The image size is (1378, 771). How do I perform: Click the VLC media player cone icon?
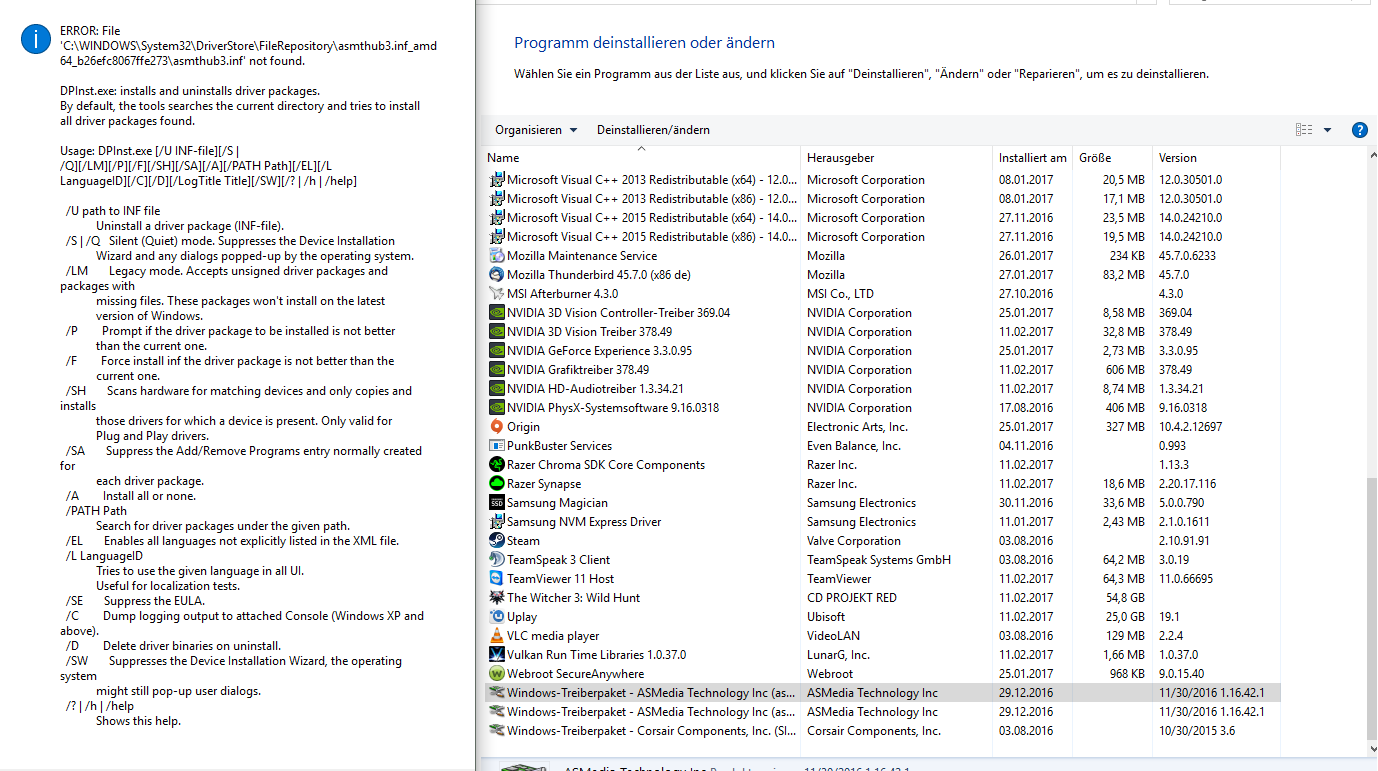(x=497, y=636)
